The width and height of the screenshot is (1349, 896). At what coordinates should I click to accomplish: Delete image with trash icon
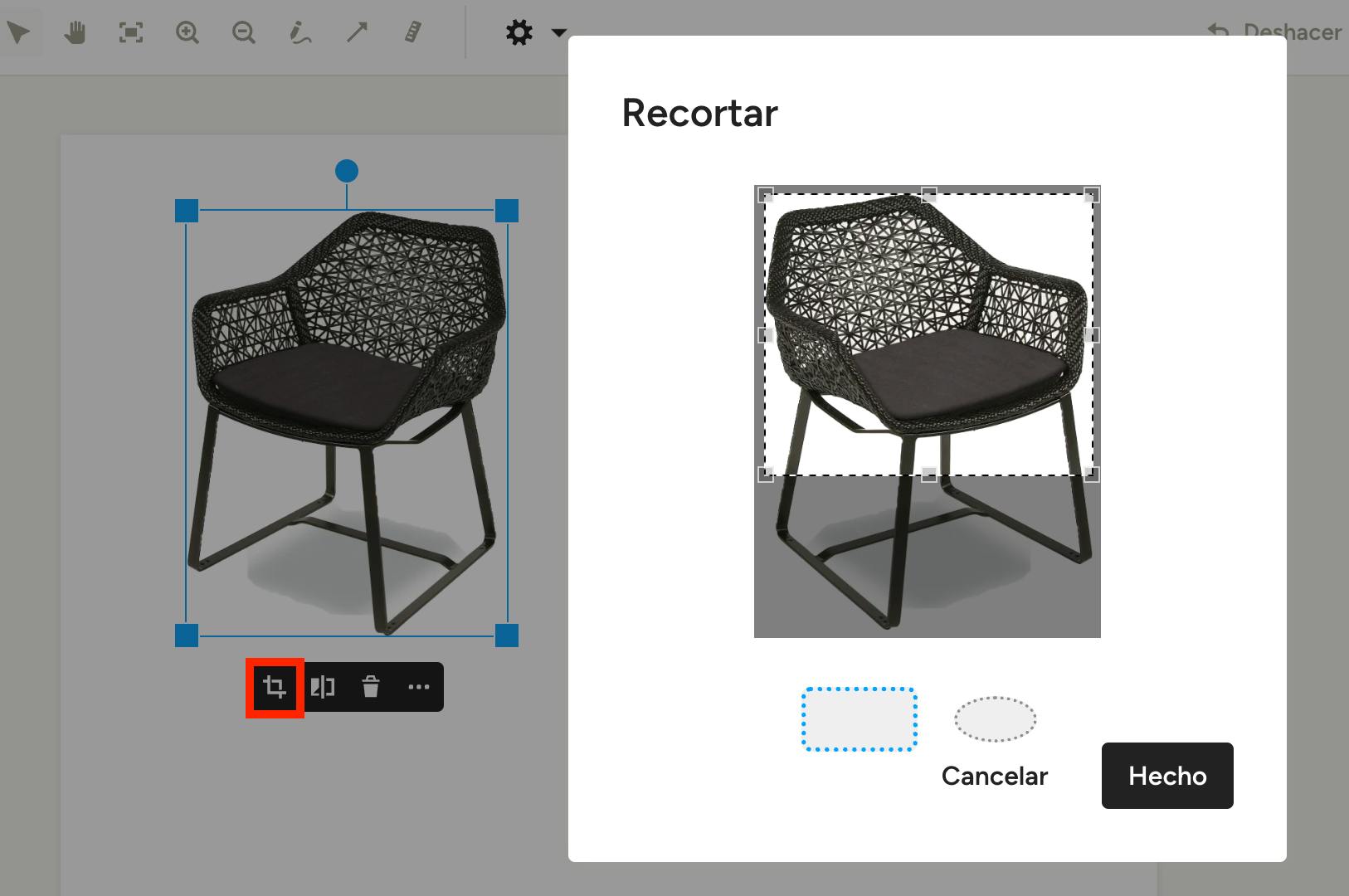371,687
